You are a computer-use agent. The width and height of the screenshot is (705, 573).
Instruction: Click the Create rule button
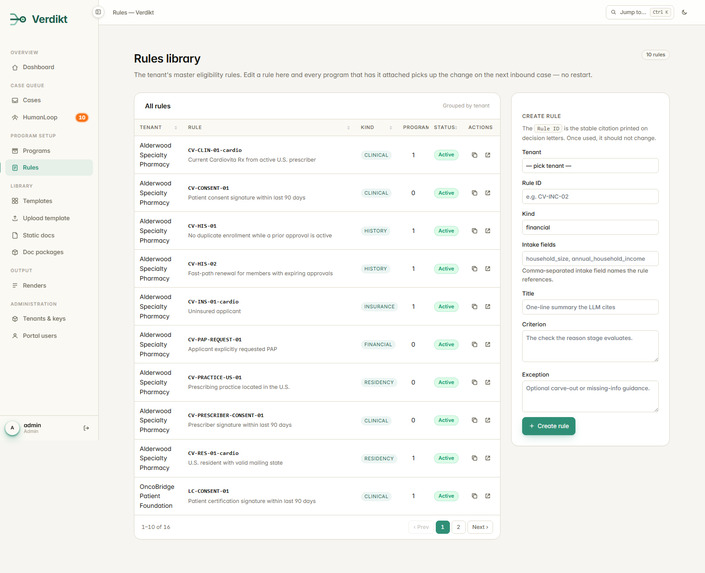click(549, 426)
